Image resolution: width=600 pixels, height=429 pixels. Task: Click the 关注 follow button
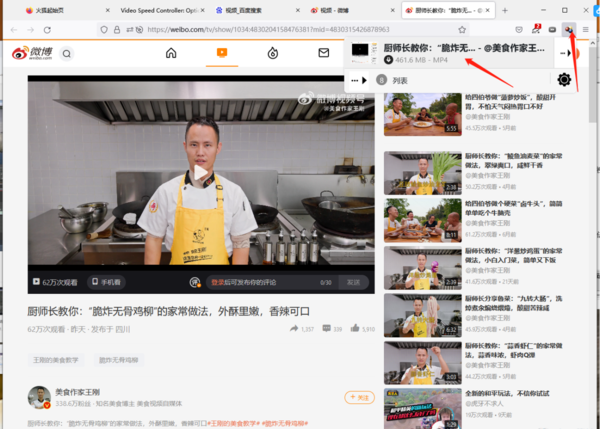pos(360,397)
